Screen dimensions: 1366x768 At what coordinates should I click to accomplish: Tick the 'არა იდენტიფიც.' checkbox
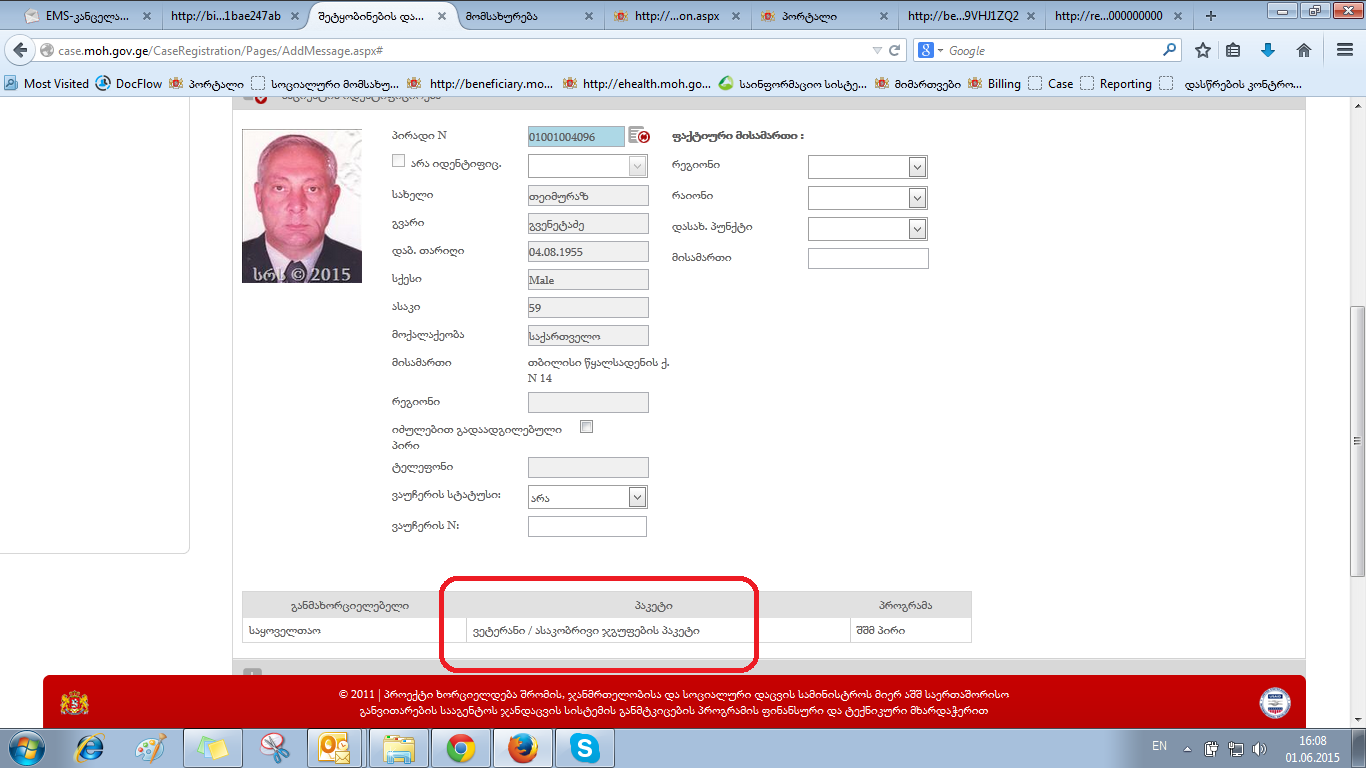[x=399, y=161]
